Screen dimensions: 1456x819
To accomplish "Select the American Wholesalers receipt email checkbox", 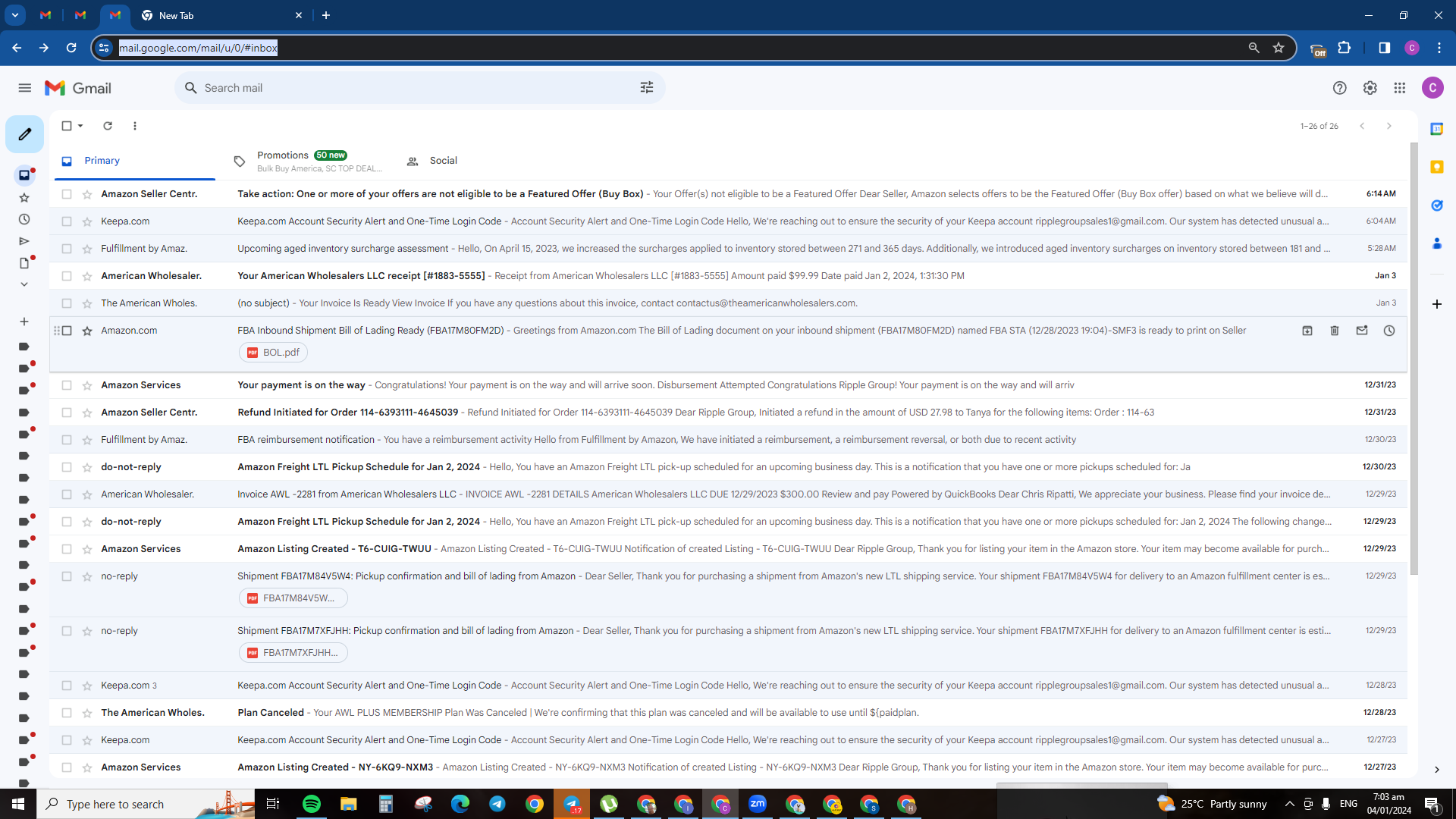I will [x=67, y=276].
